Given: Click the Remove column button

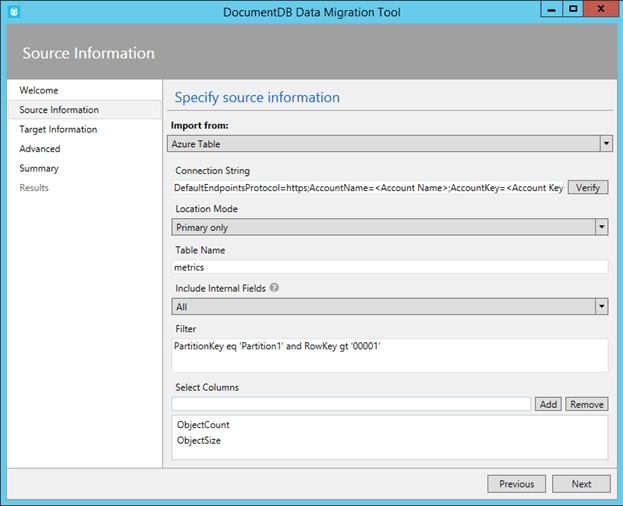Looking at the screenshot, I should tap(586, 404).
